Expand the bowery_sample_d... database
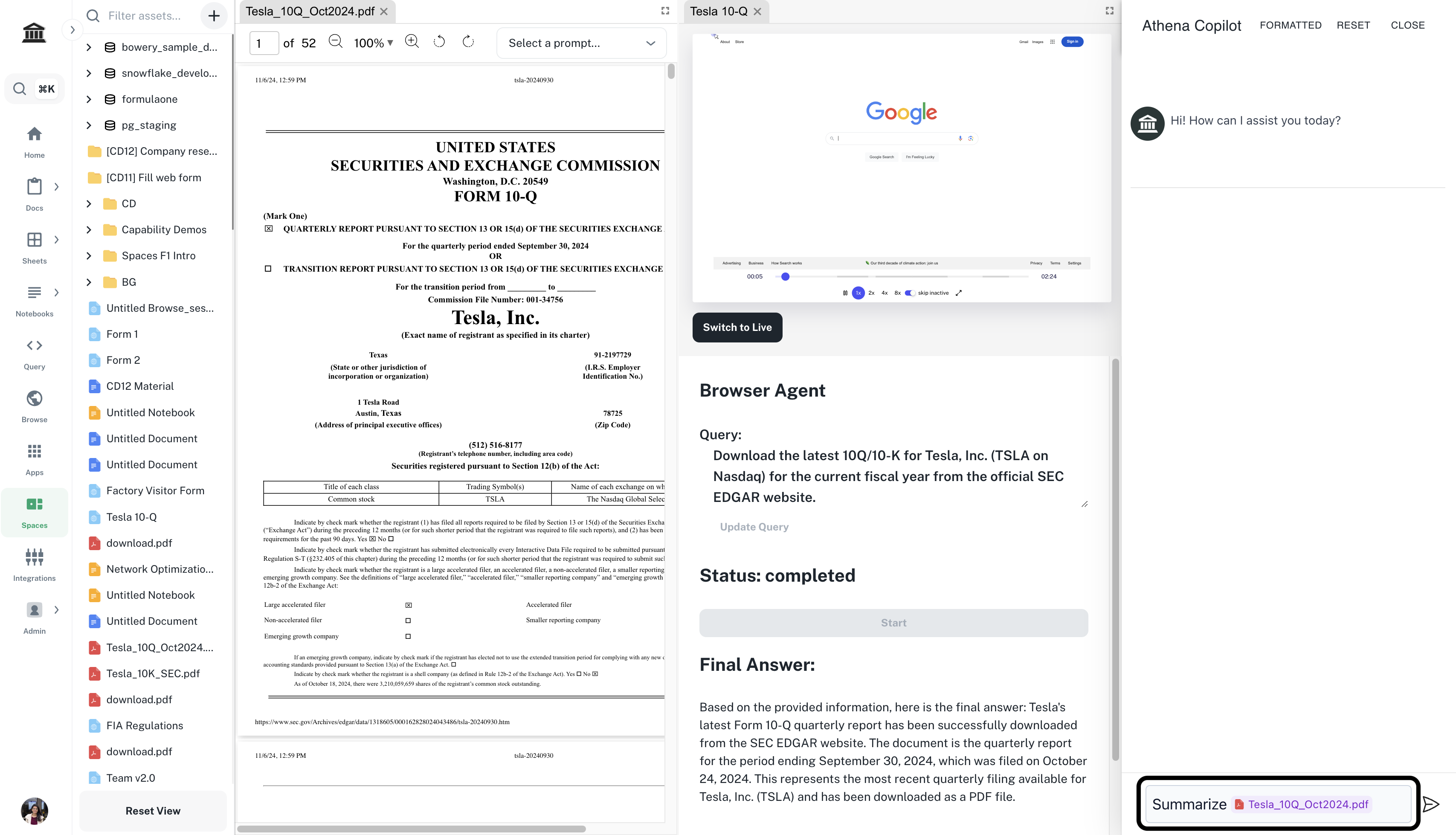The height and width of the screenshot is (835, 1456). click(x=89, y=47)
